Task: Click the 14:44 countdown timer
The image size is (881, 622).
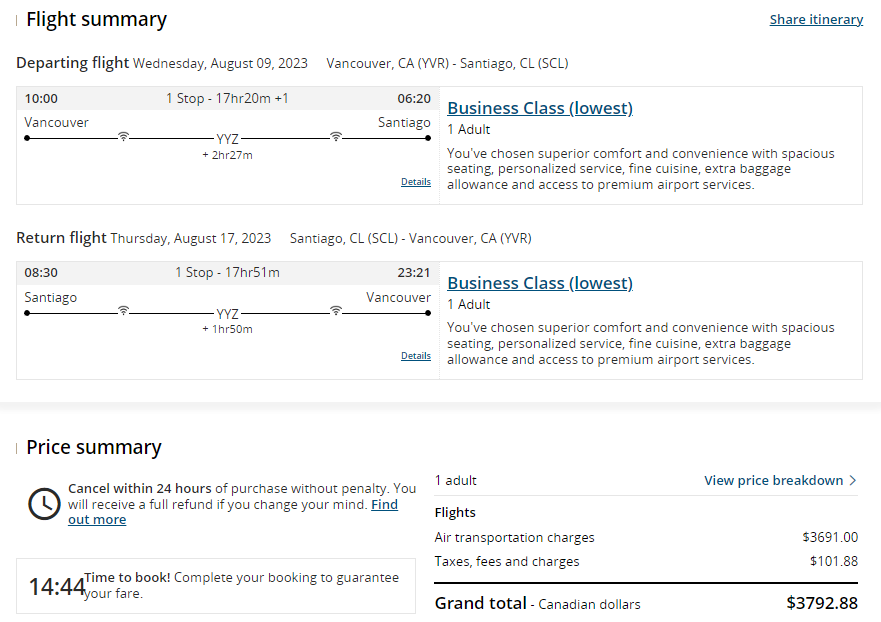Action: tap(56, 587)
